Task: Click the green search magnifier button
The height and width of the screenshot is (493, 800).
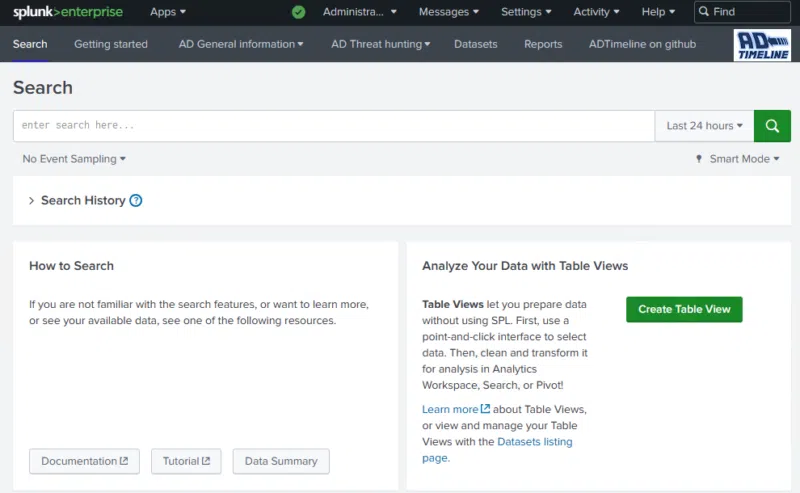Action: pyautogui.click(x=771, y=126)
